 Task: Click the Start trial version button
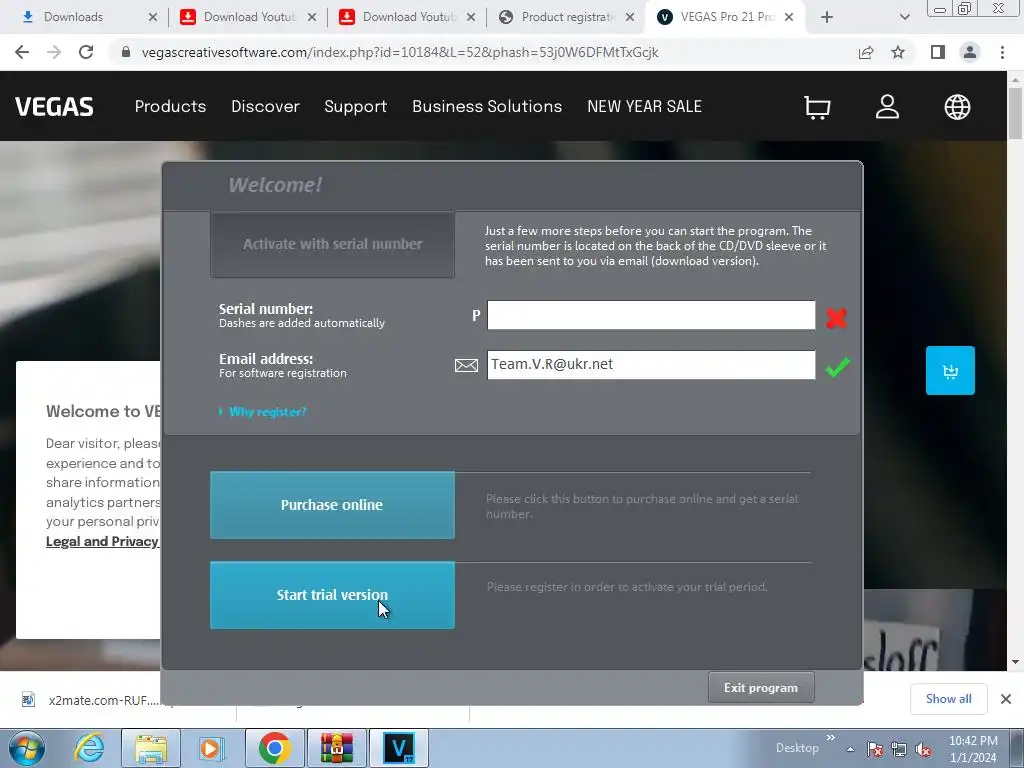coord(332,595)
